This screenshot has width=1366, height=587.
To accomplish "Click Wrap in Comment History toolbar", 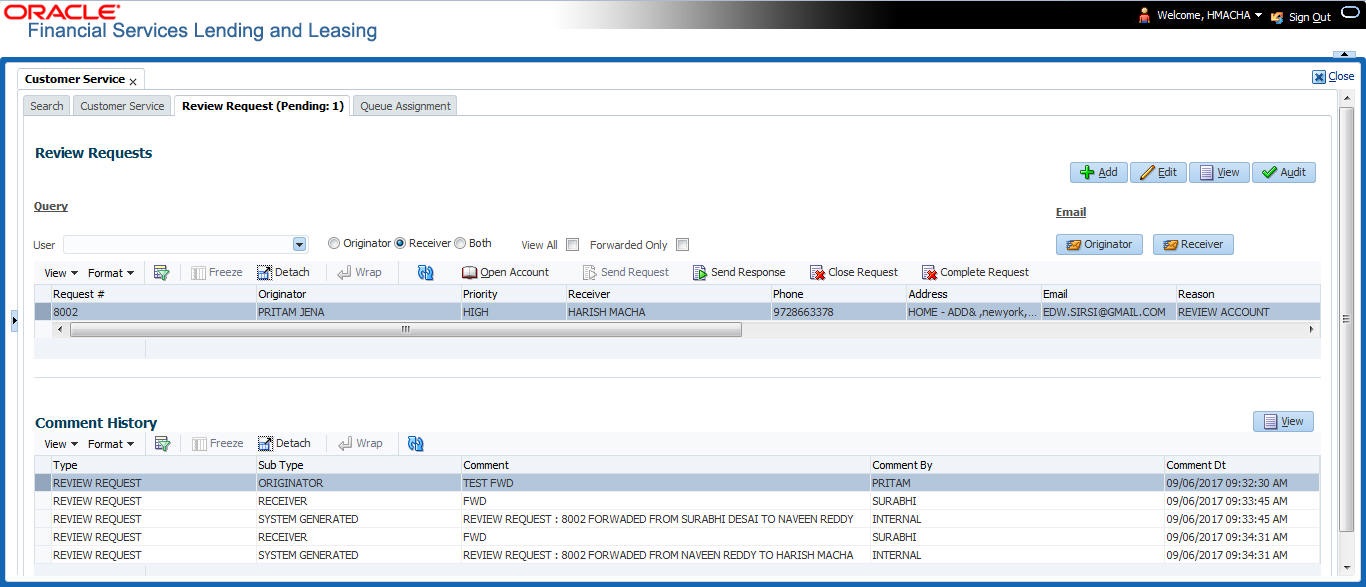I will [360, 443].
